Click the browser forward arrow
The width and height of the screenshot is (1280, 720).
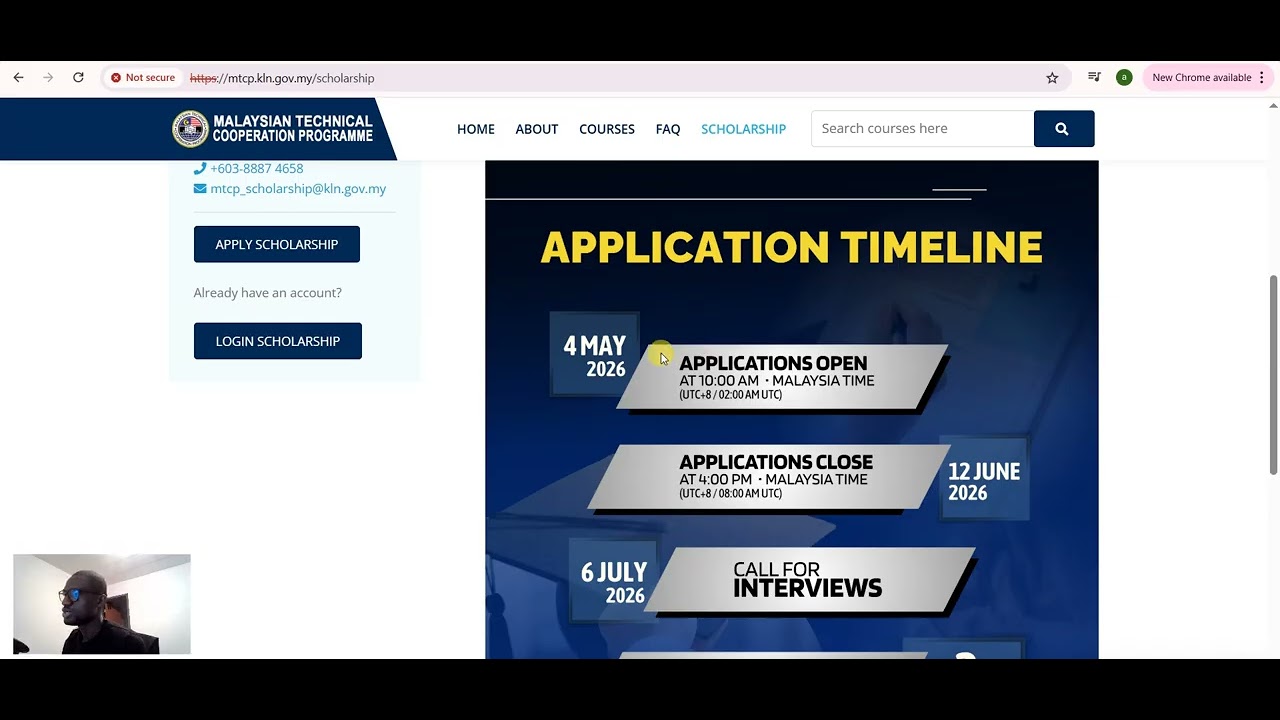point(48,77)
